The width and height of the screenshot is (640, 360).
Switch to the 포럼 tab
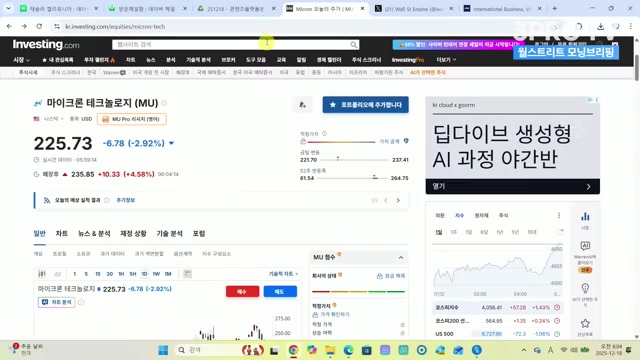coord(199,233)
